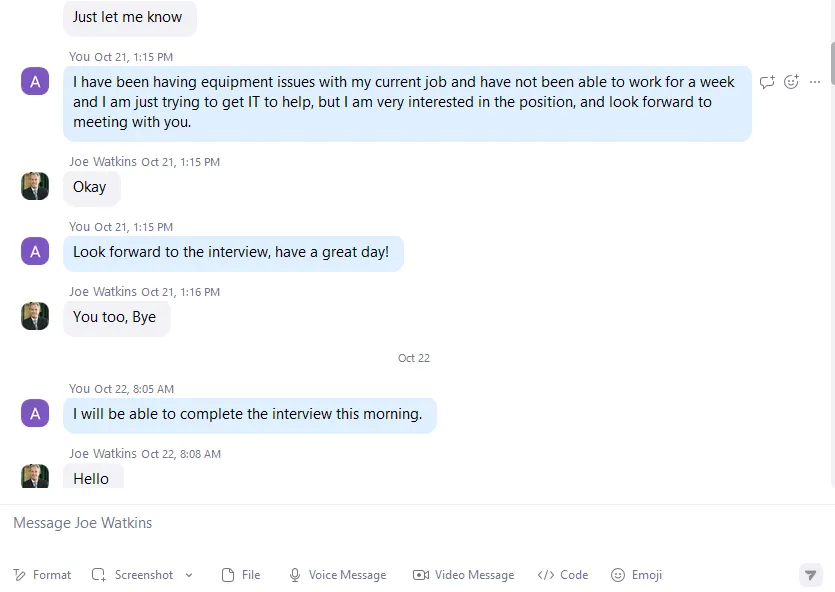Add emoji reaction to the equipment issues message
The width and height of the screenshot is (835, 592).
tap(791, 81)
